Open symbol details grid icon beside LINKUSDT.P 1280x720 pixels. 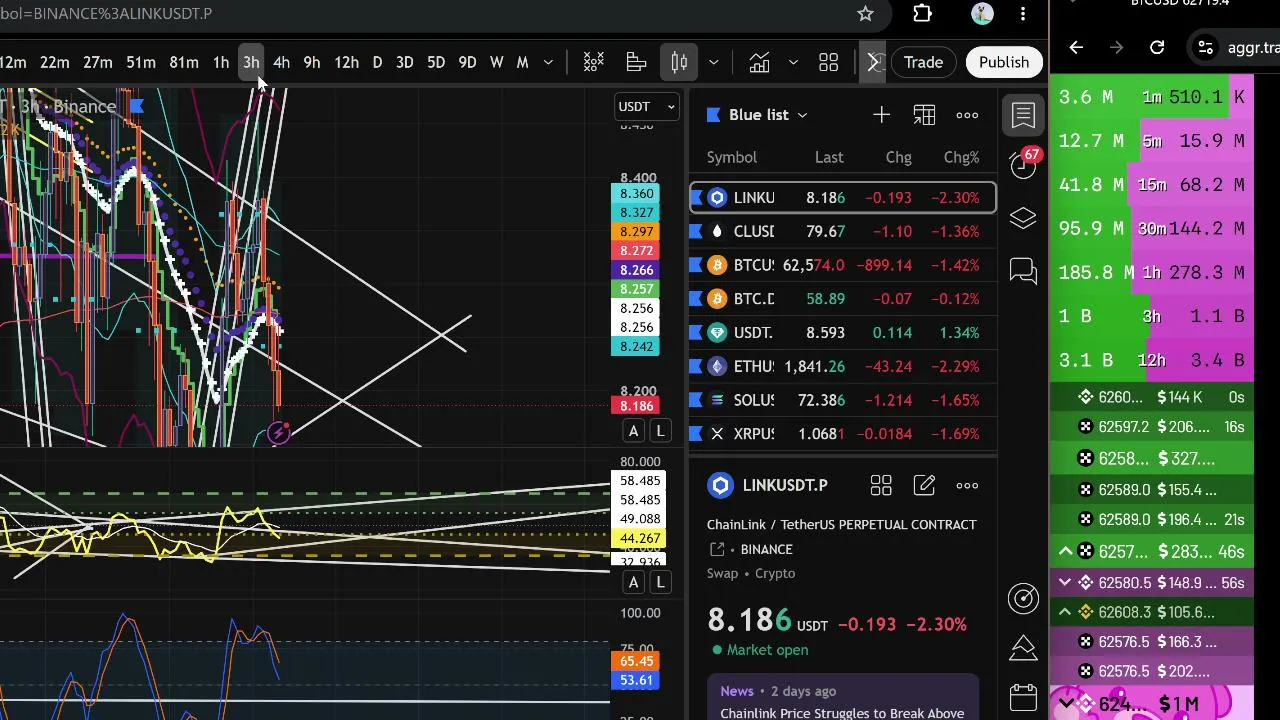click(x=881, y=486)
